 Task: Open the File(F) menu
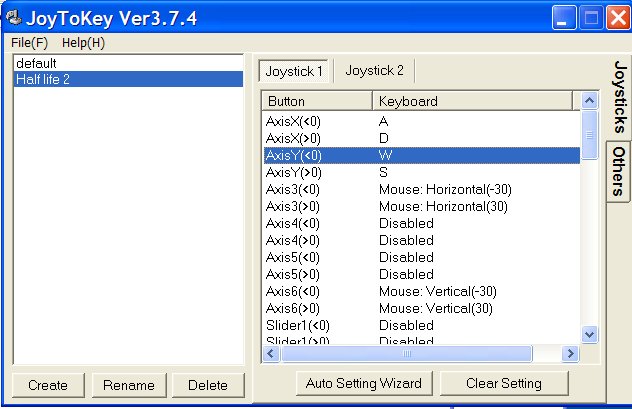click(29, 43)
